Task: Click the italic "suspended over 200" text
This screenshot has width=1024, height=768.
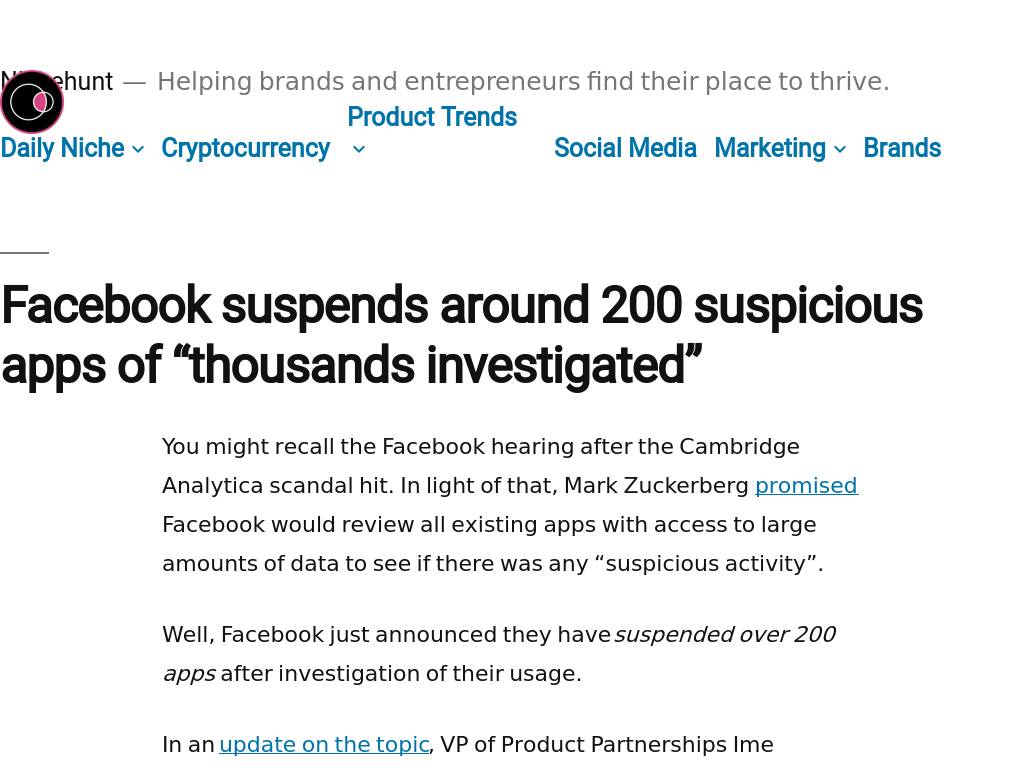Action: (x=724, y=635)
